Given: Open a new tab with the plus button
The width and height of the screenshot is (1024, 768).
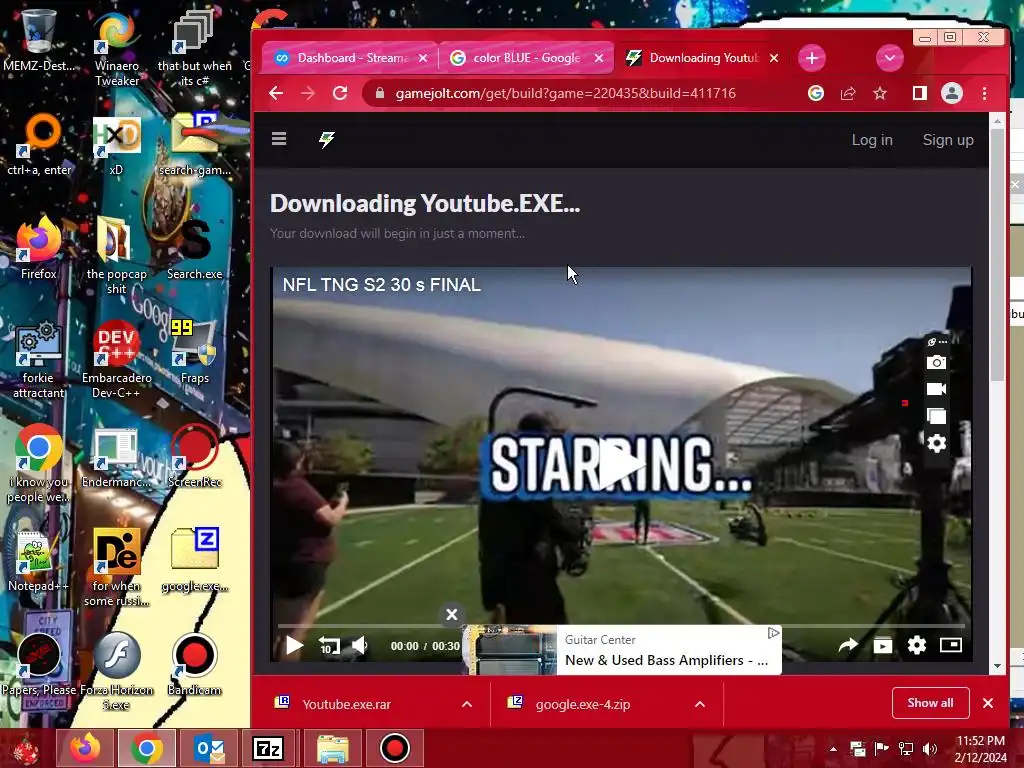Looking at the screenshot, I should click(812, 58).
